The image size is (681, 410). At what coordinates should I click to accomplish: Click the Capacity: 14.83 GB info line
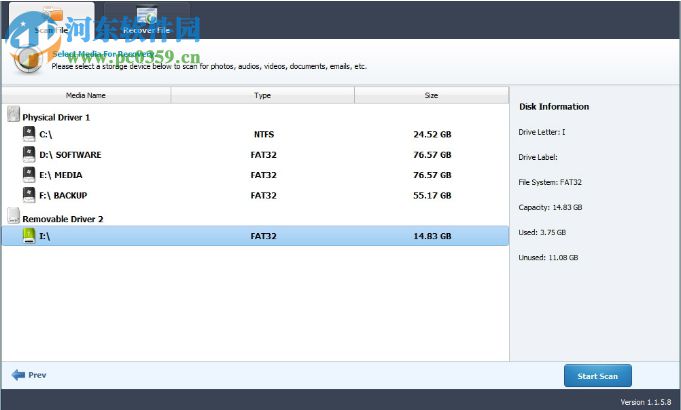550,208
